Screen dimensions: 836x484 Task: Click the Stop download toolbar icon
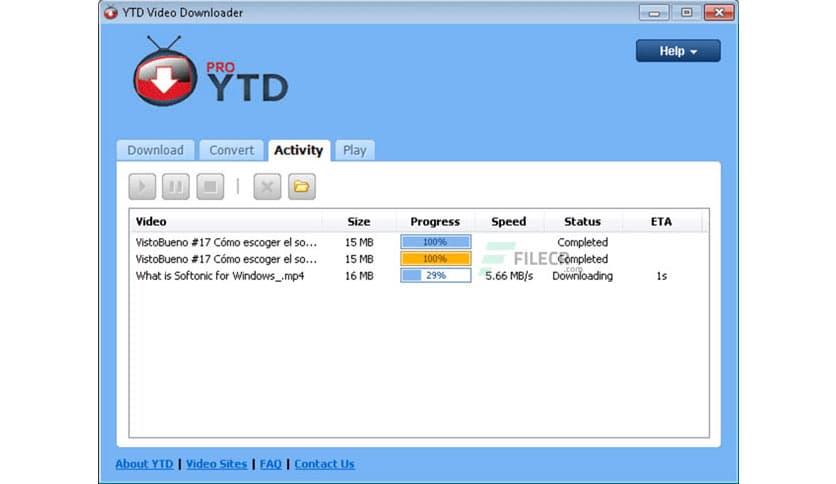(210, 187)
